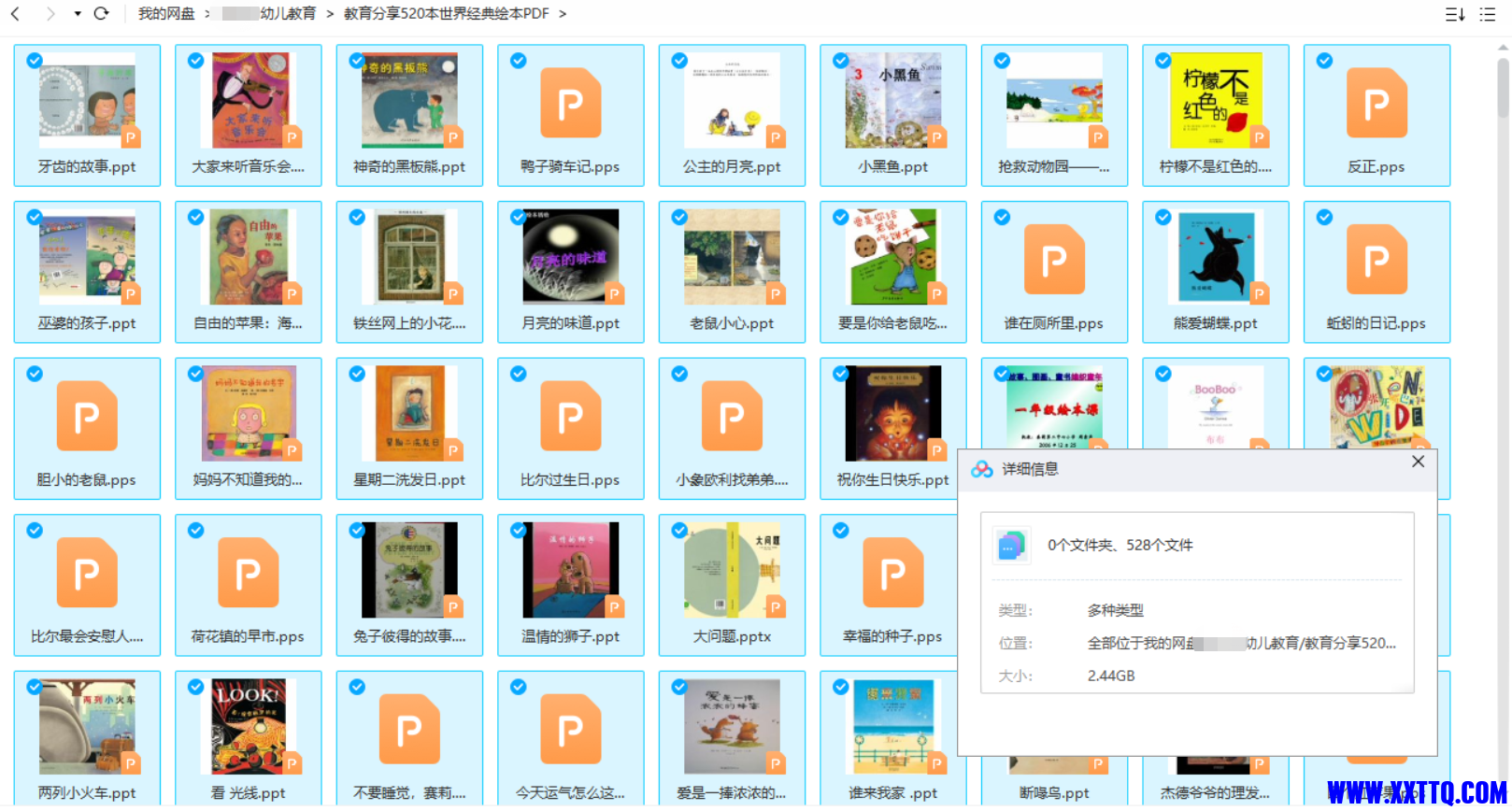This screenshot has height=811, width=1512.
Task: Select the file name 断嘴鸟.ppt
Action: coord(1054,793)
